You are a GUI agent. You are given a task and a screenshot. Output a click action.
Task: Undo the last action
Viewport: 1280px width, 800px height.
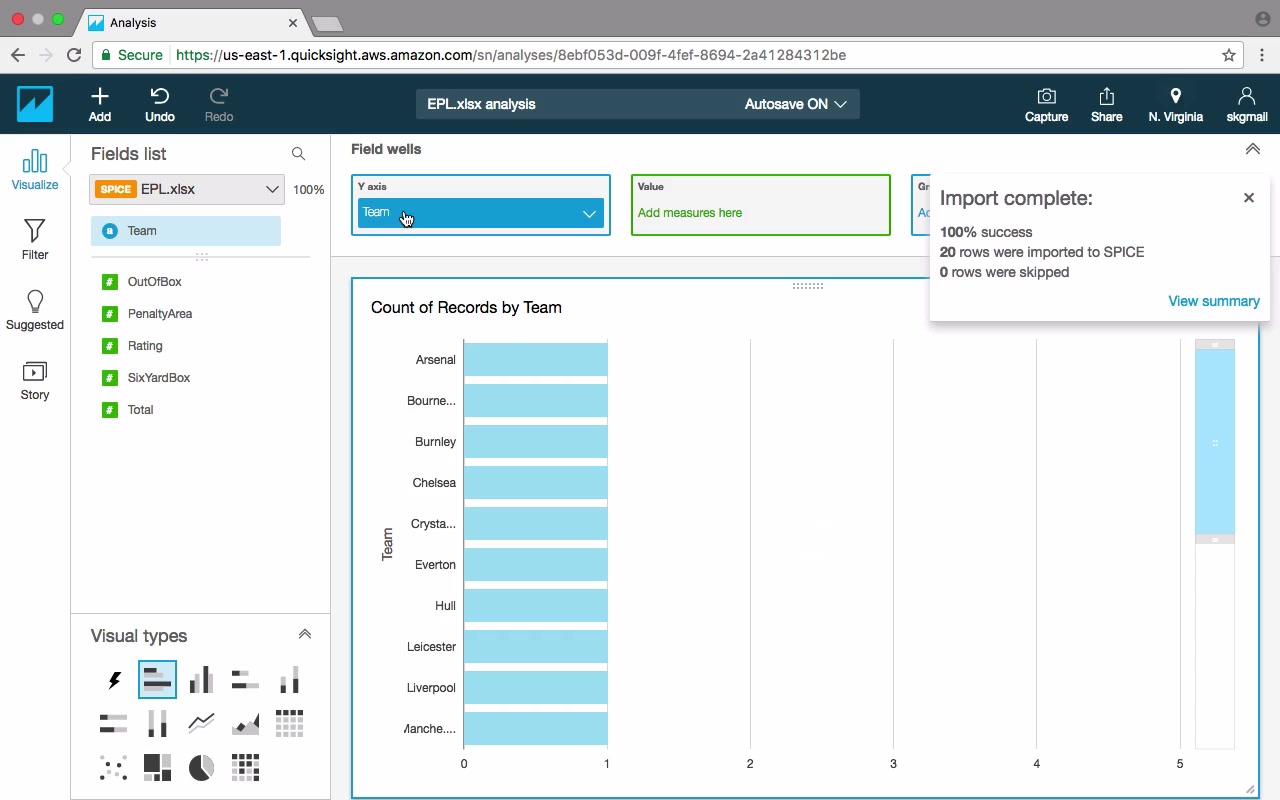point(160,104)
